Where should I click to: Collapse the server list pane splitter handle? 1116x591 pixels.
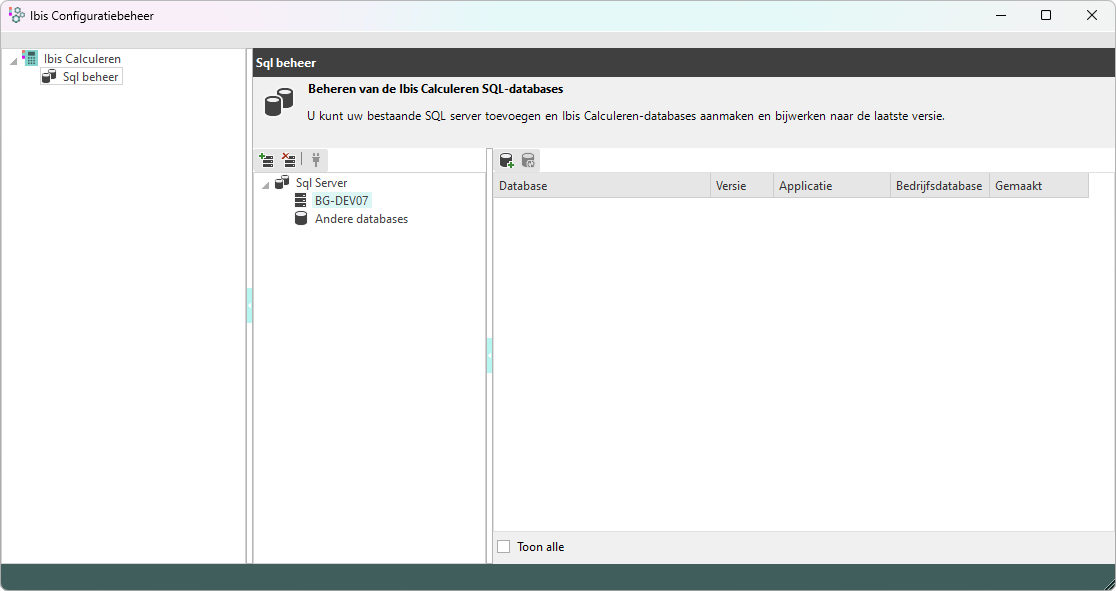click(490, 355)
